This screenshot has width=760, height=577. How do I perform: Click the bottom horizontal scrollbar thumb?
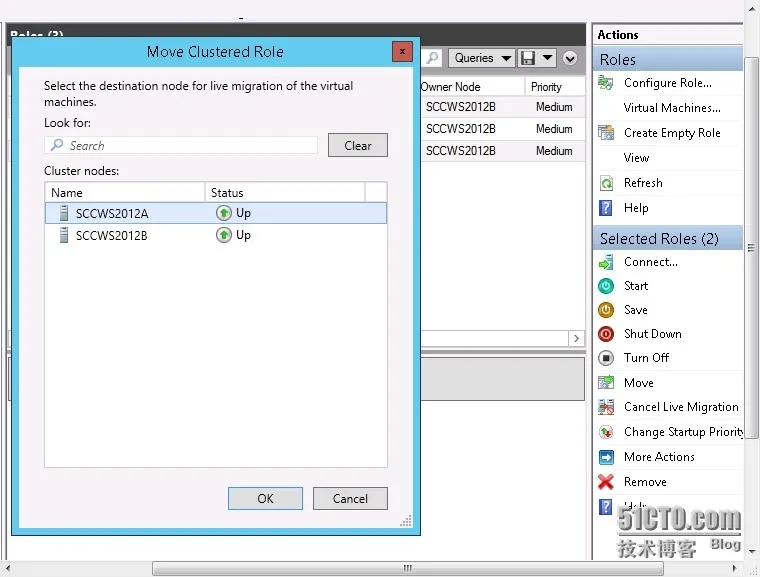[407, 568]
